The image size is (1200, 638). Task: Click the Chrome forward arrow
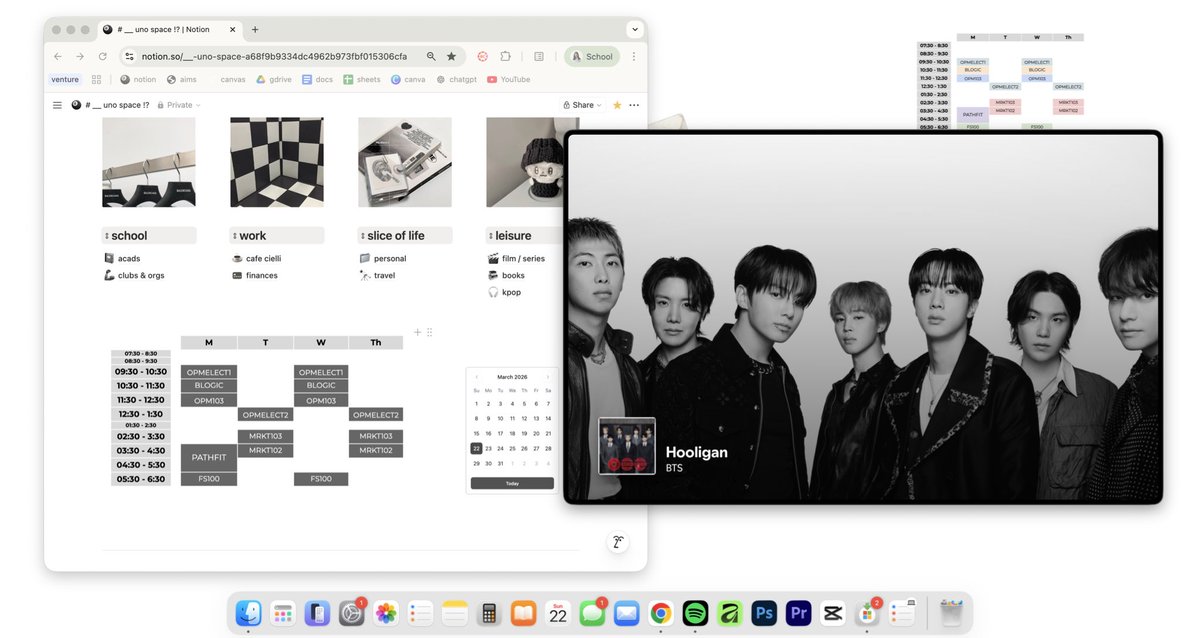coord(80,57)
